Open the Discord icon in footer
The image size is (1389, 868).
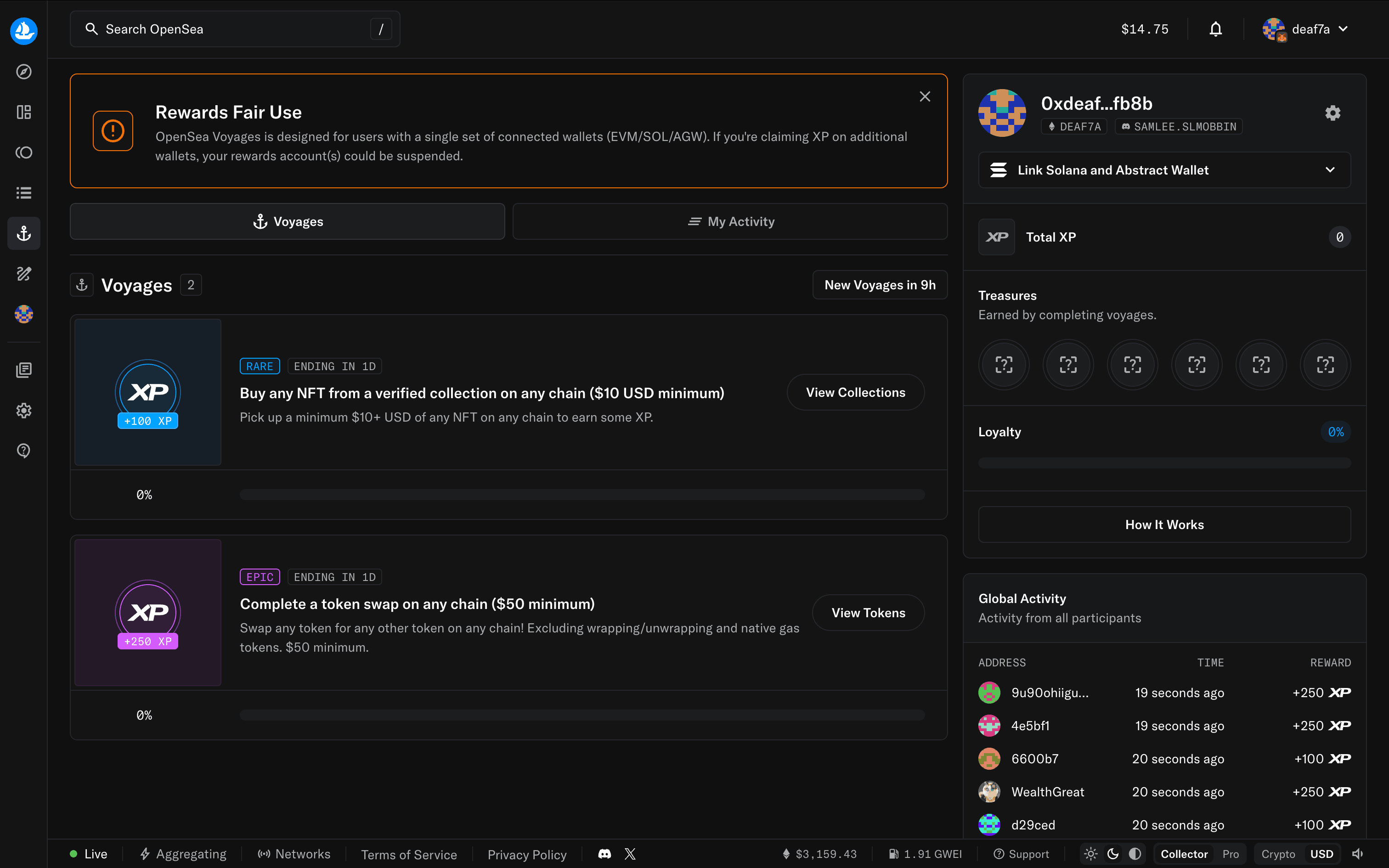604,854
